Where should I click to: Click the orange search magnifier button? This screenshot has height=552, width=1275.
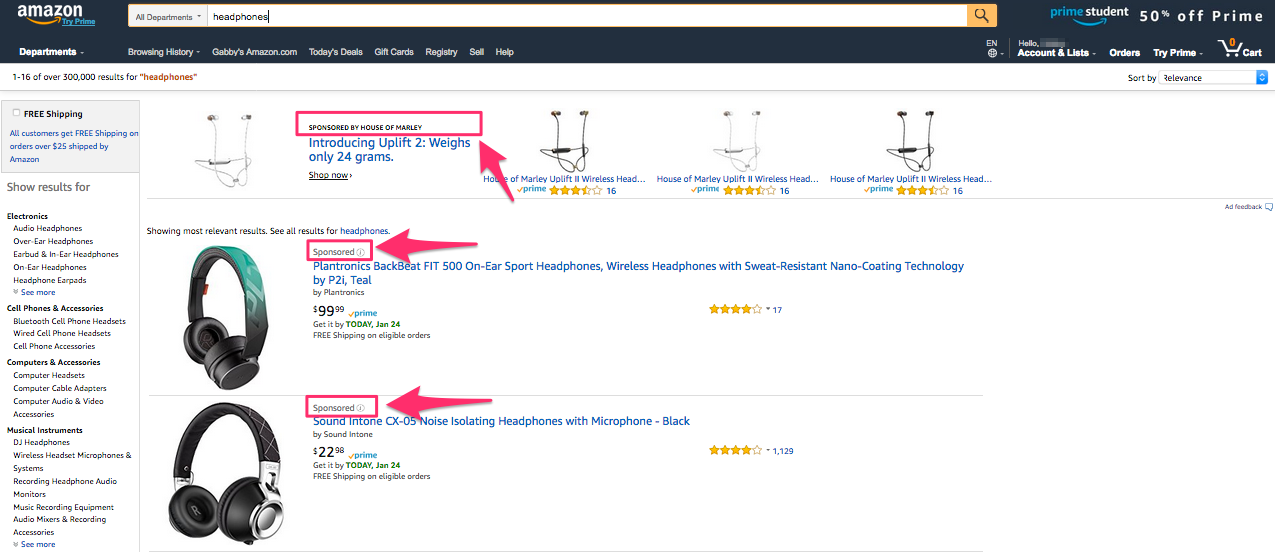point(982,15)
